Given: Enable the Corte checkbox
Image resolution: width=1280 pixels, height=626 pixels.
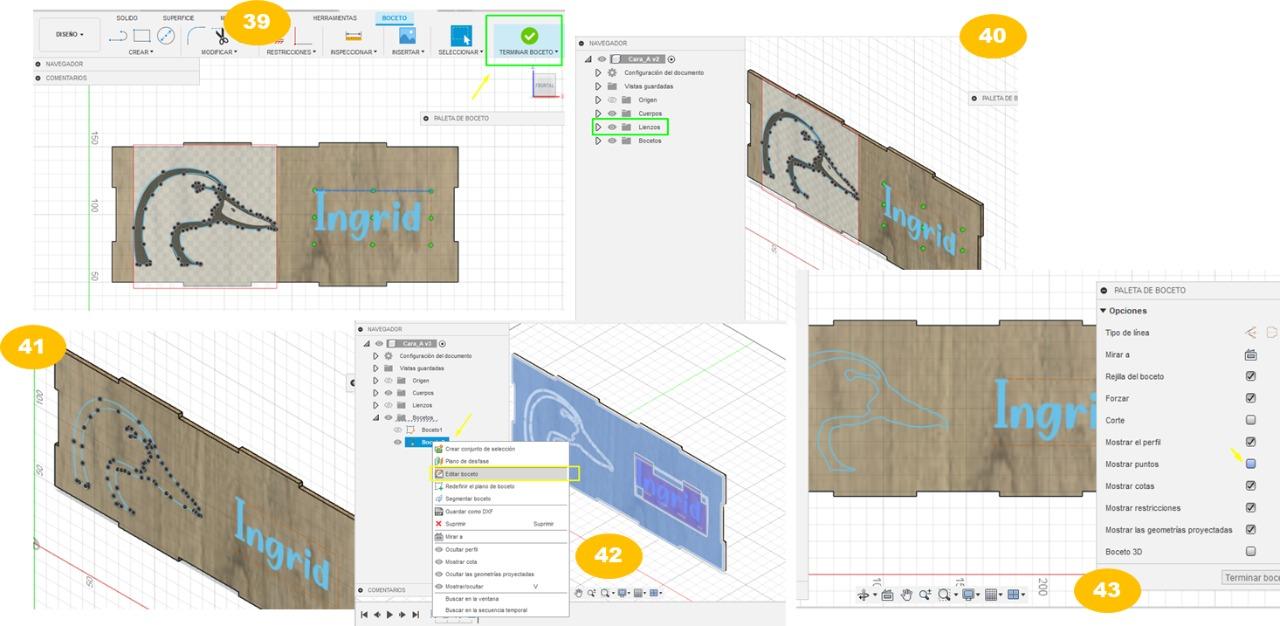Looking at the screenshot, I should click(1250, 420).
